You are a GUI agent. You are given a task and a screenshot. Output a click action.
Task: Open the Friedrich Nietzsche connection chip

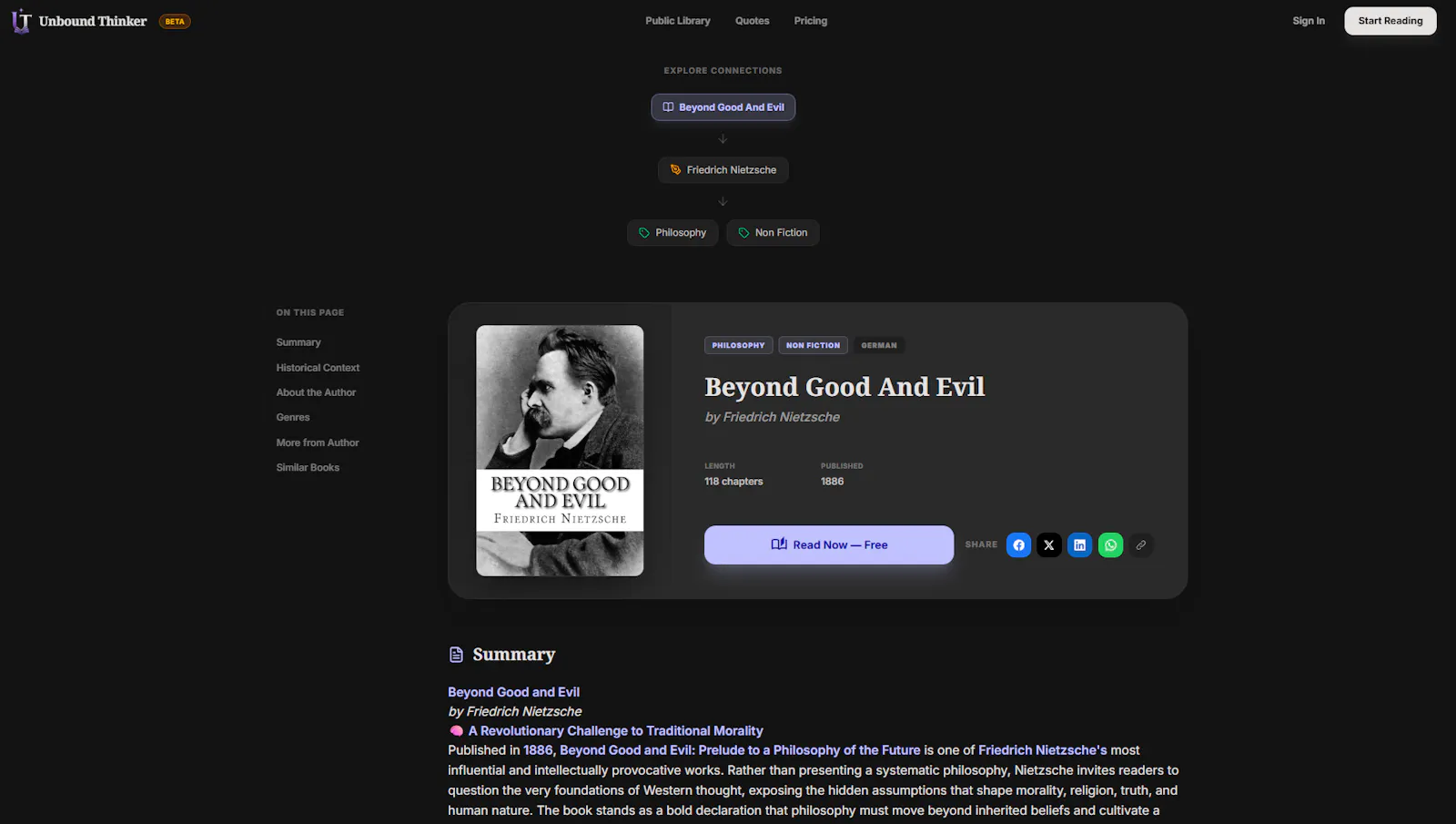coord(723,170)
